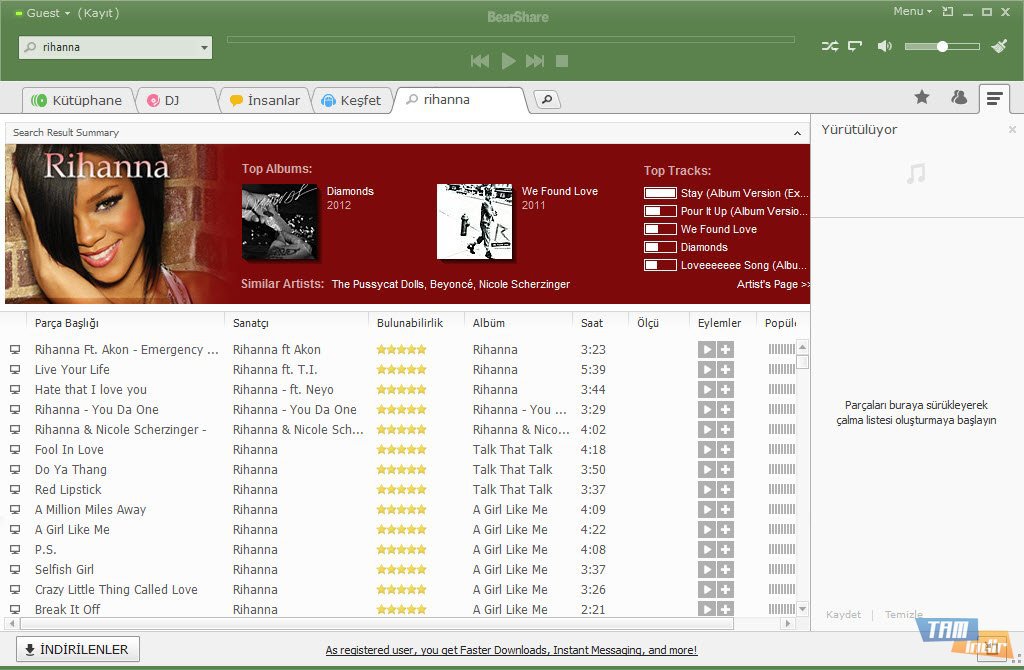The width and height of the screenshot is (1024, 670).
Task: Click the favorites star icon
Action: (921, 97)
